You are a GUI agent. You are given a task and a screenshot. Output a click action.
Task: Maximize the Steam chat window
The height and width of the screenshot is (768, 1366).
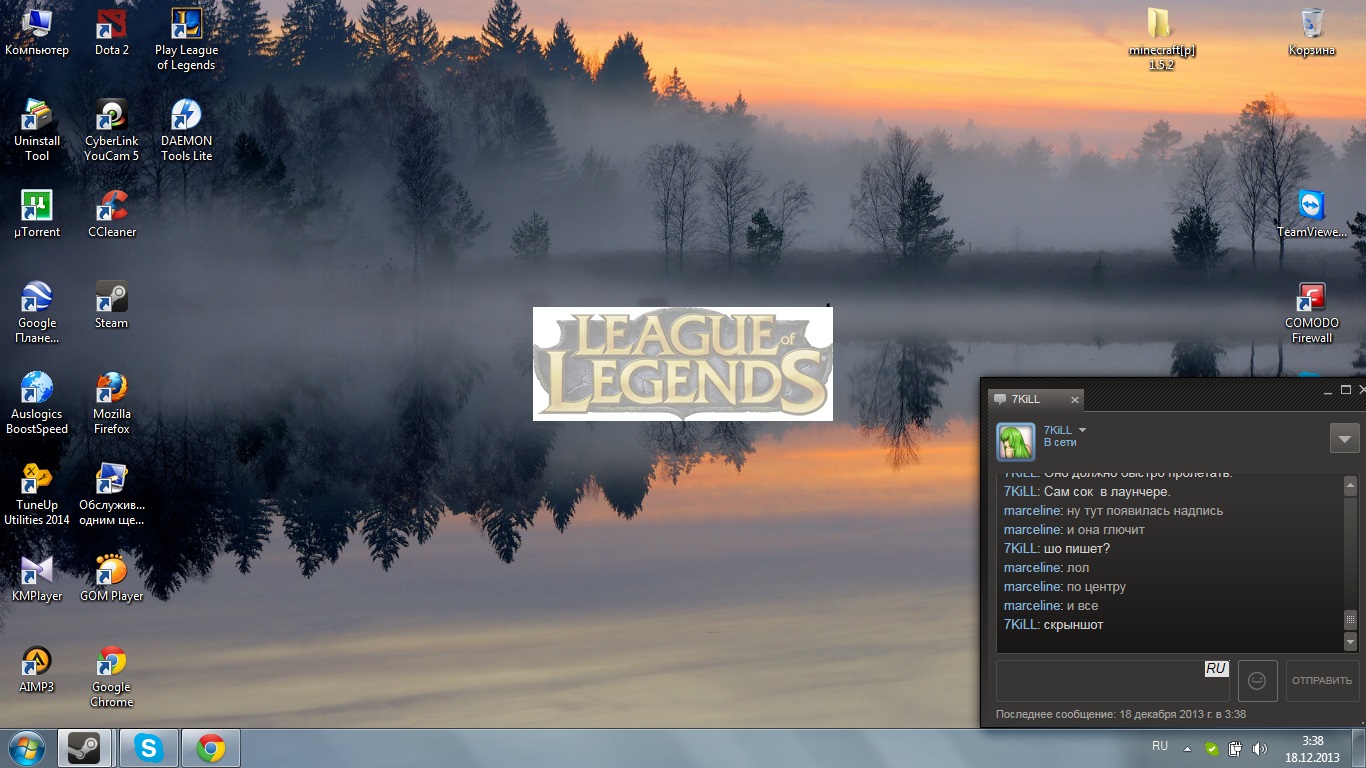(1346, 390)
